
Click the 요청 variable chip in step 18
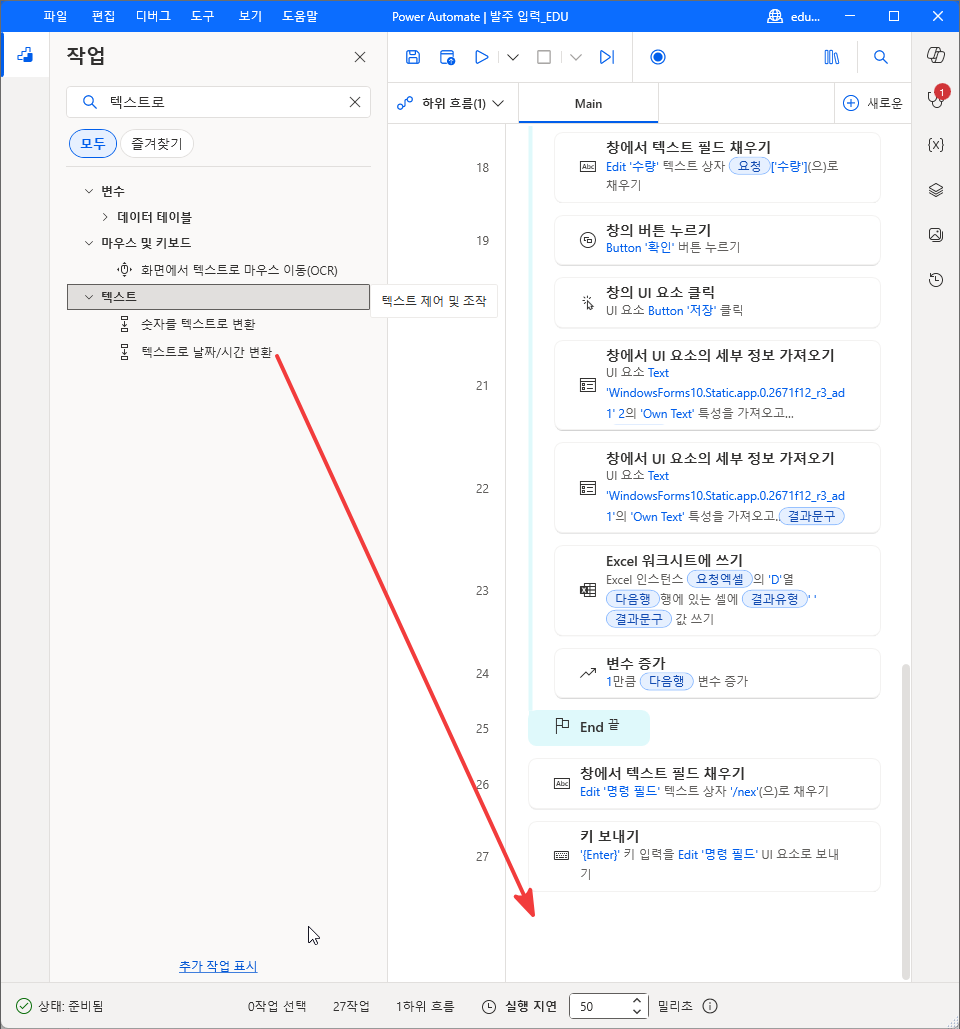pyautogui.click(x=749, y=166)
